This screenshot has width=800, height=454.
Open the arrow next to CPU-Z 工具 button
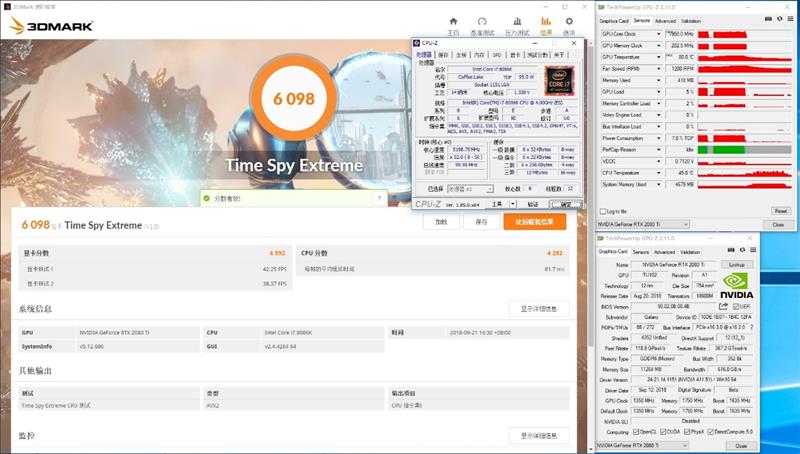tap(513, 204)
